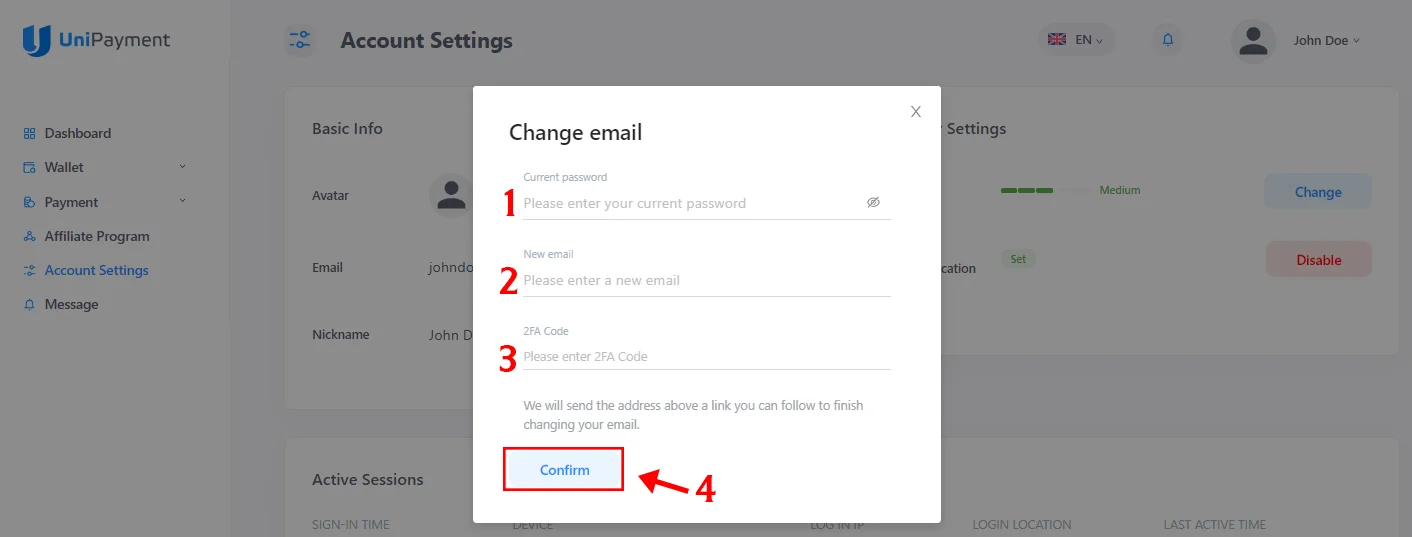Close the Change email dialog

(915, 112)
